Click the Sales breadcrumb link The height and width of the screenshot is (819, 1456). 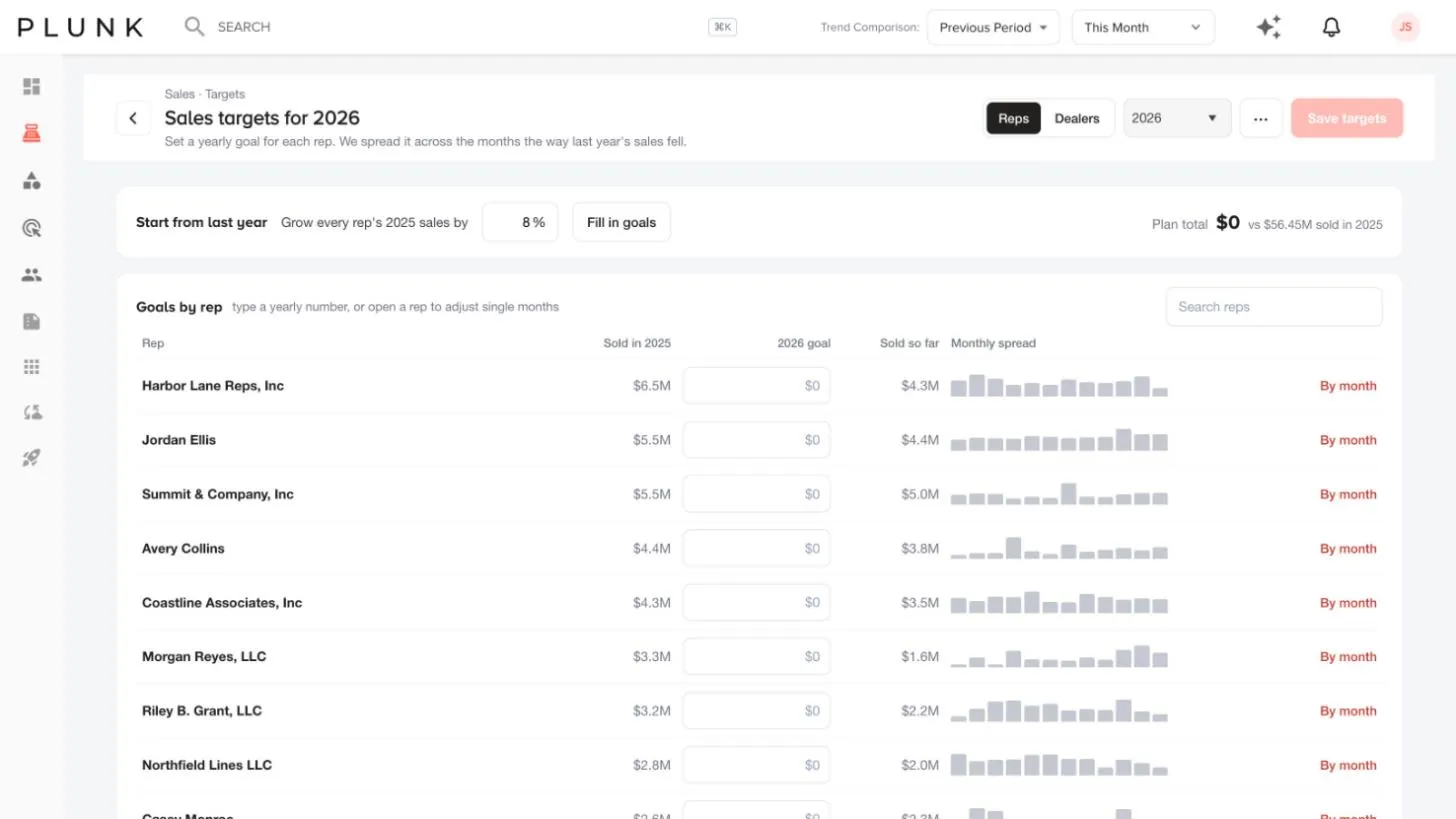point(180,94)
